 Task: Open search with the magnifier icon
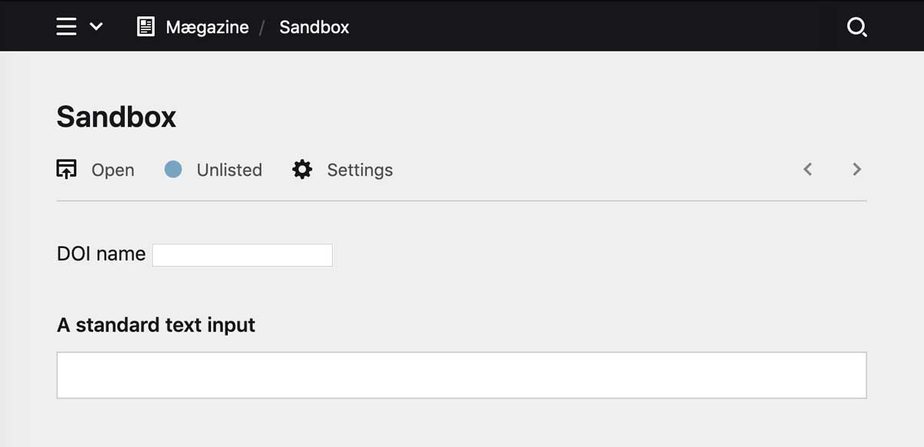[857, 27]
